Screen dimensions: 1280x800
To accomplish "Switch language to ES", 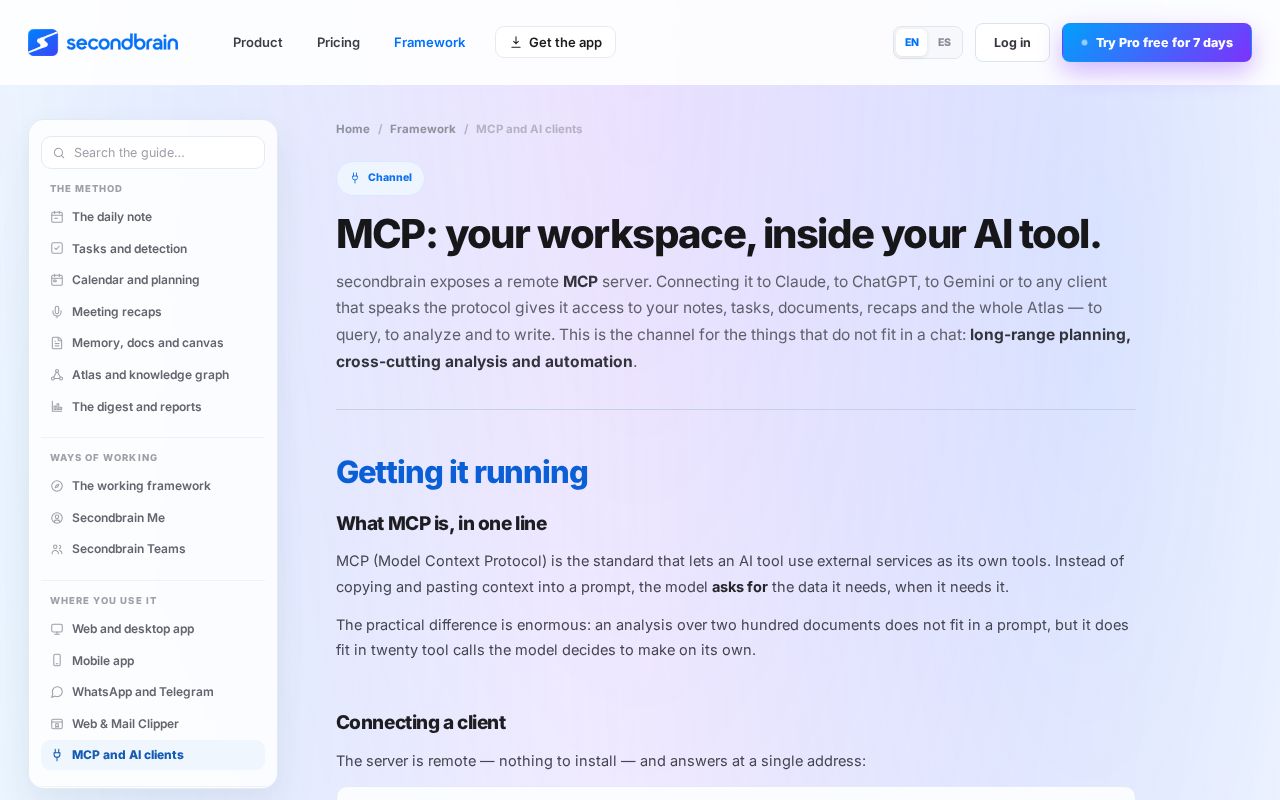I will point(944,42).
